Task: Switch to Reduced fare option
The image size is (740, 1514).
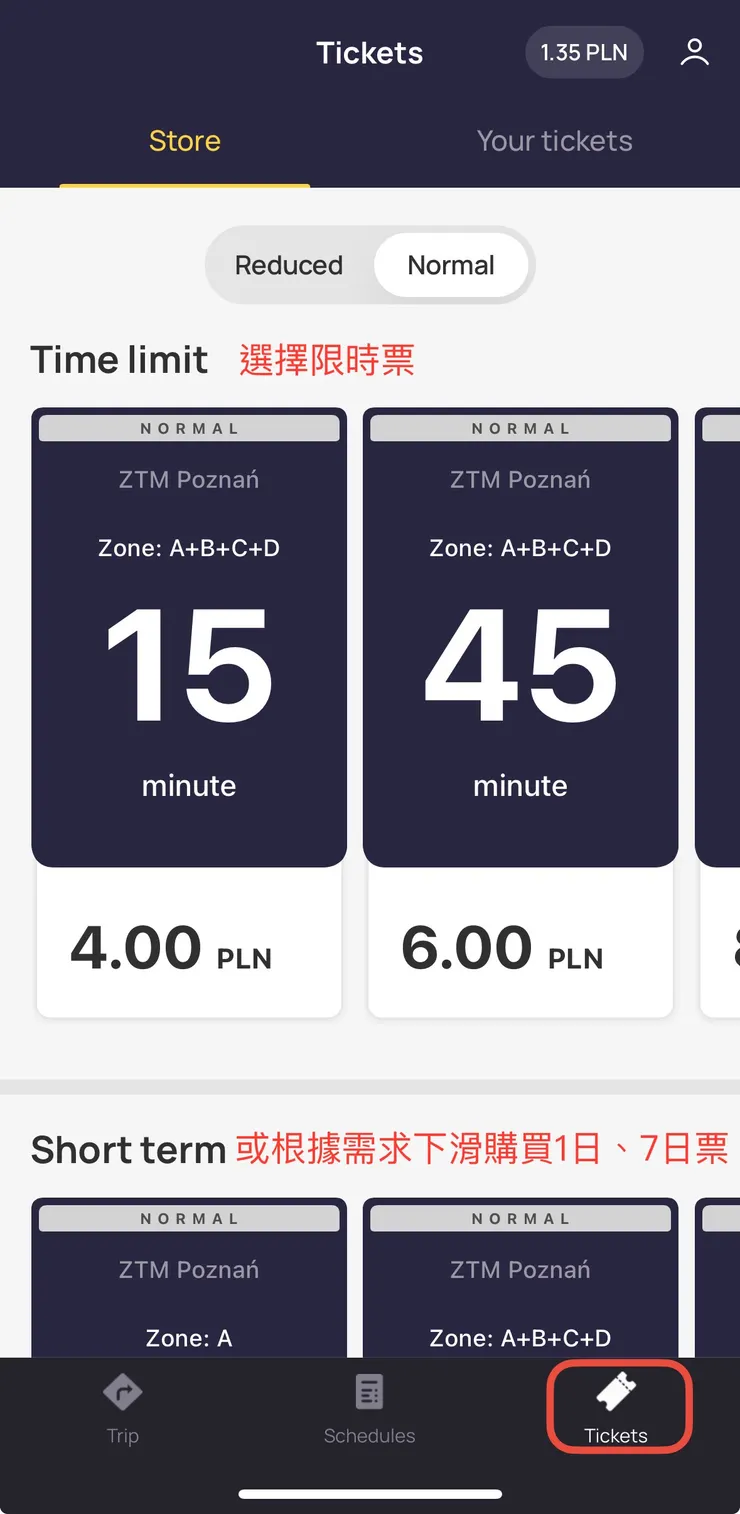Action: pyautogui.click(x=289, y=265)
